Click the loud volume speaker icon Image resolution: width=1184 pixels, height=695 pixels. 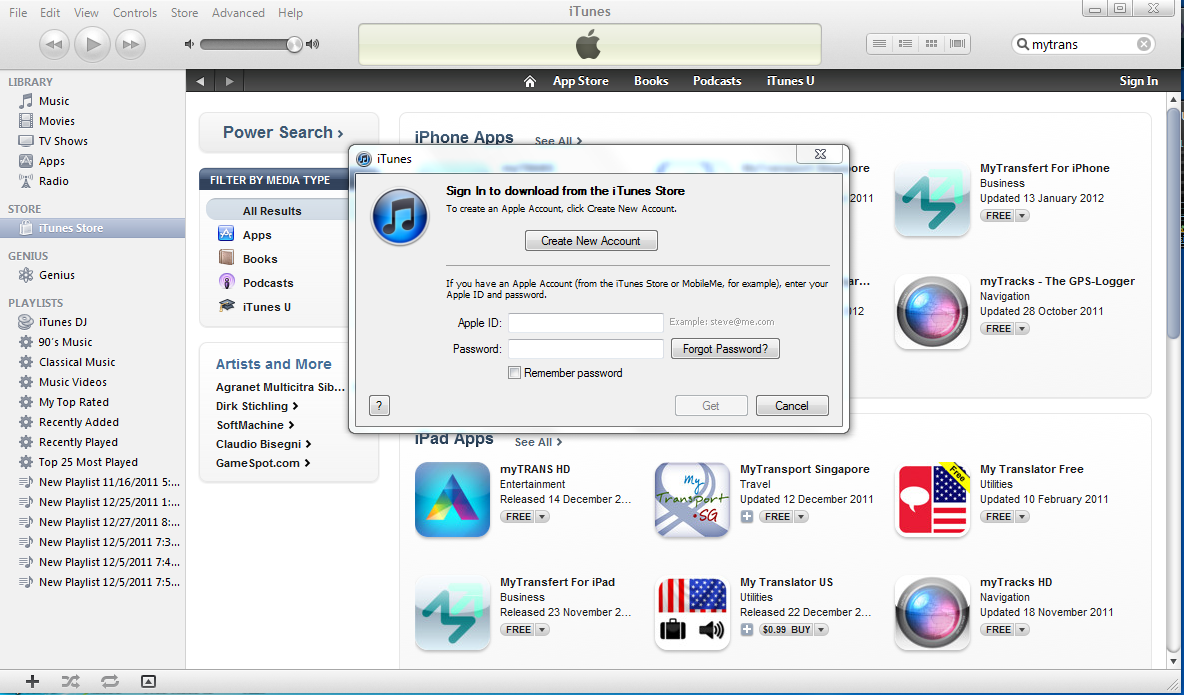tap(313, 45)
